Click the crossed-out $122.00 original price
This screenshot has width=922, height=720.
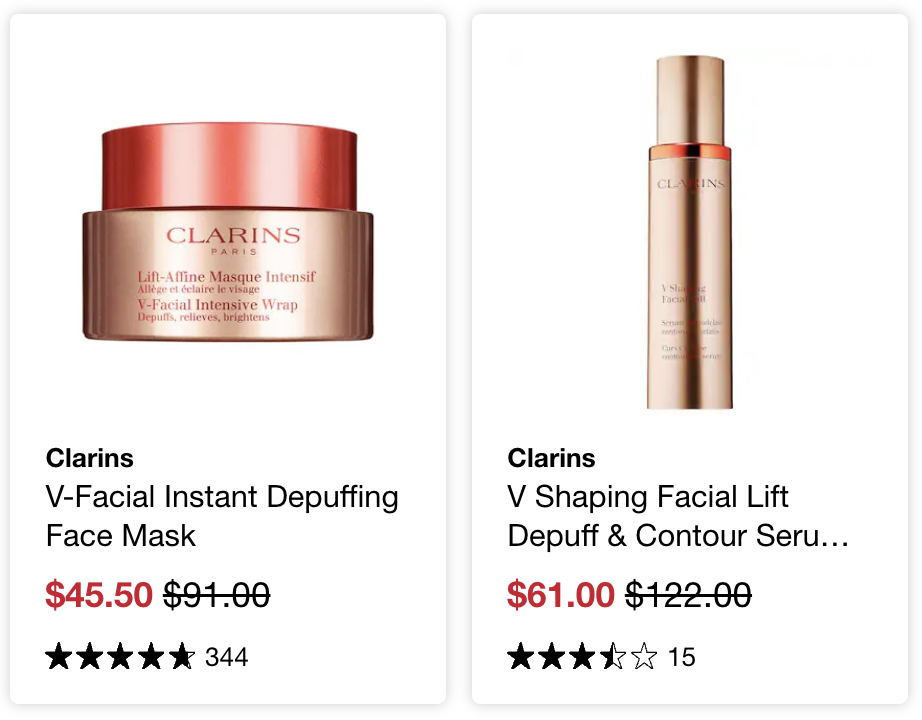(x=688, y=594)
